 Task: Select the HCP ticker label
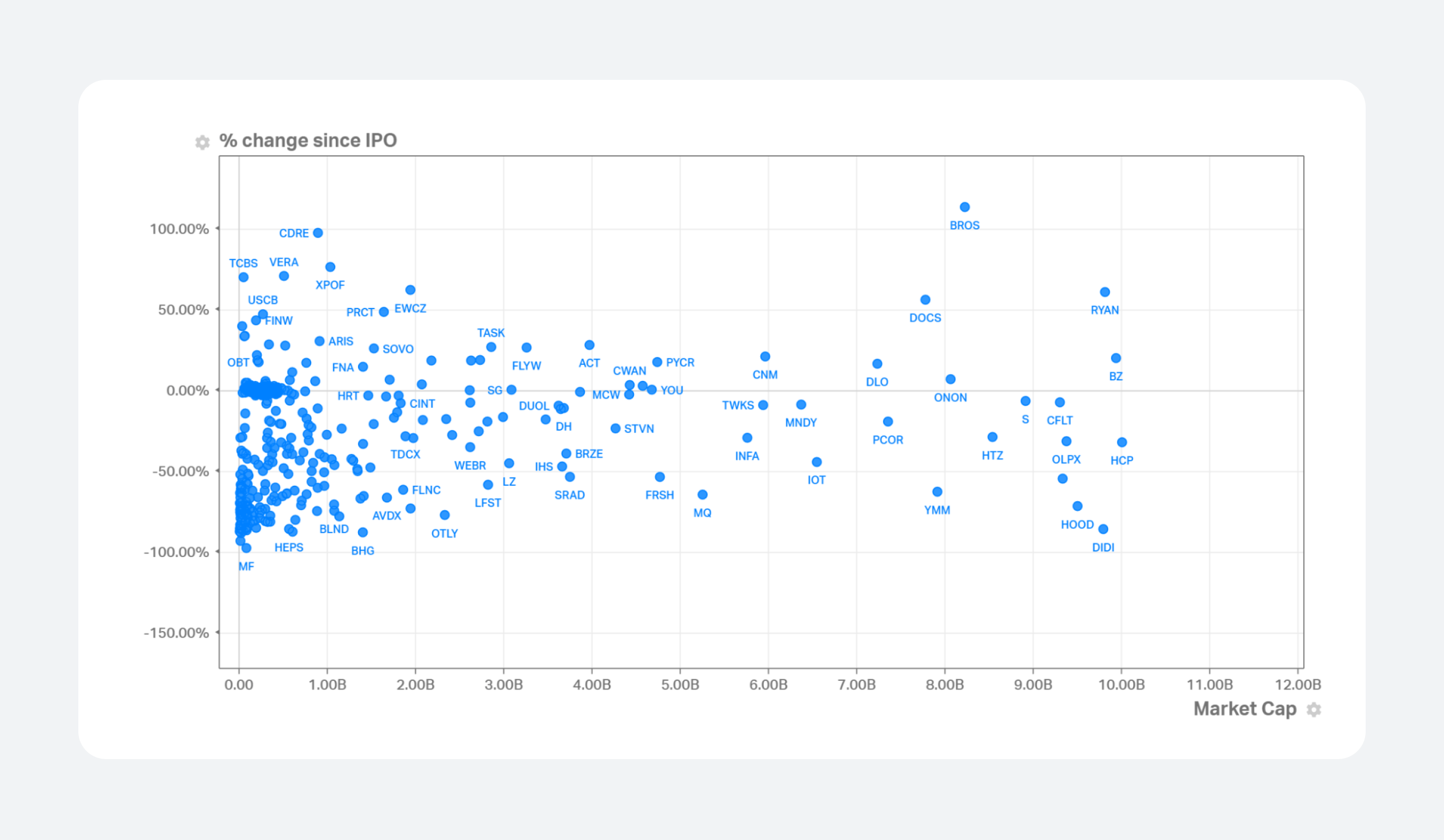pyautogui.click(x=1121, y=461)
